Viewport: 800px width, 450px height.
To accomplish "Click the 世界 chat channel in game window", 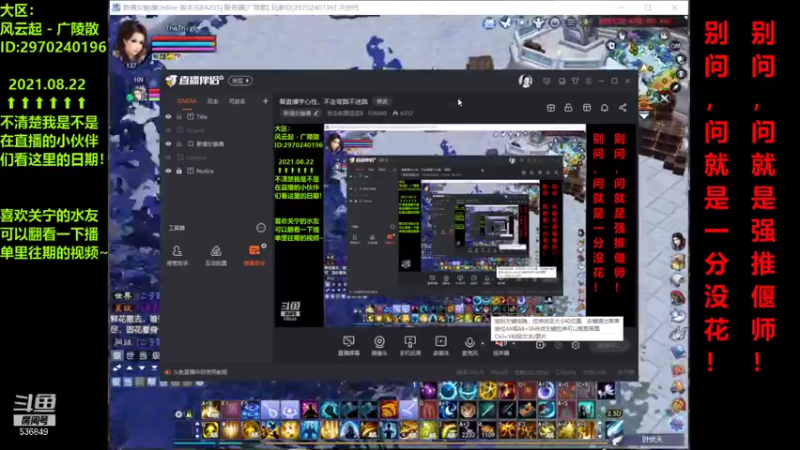I will coord(122,296).
